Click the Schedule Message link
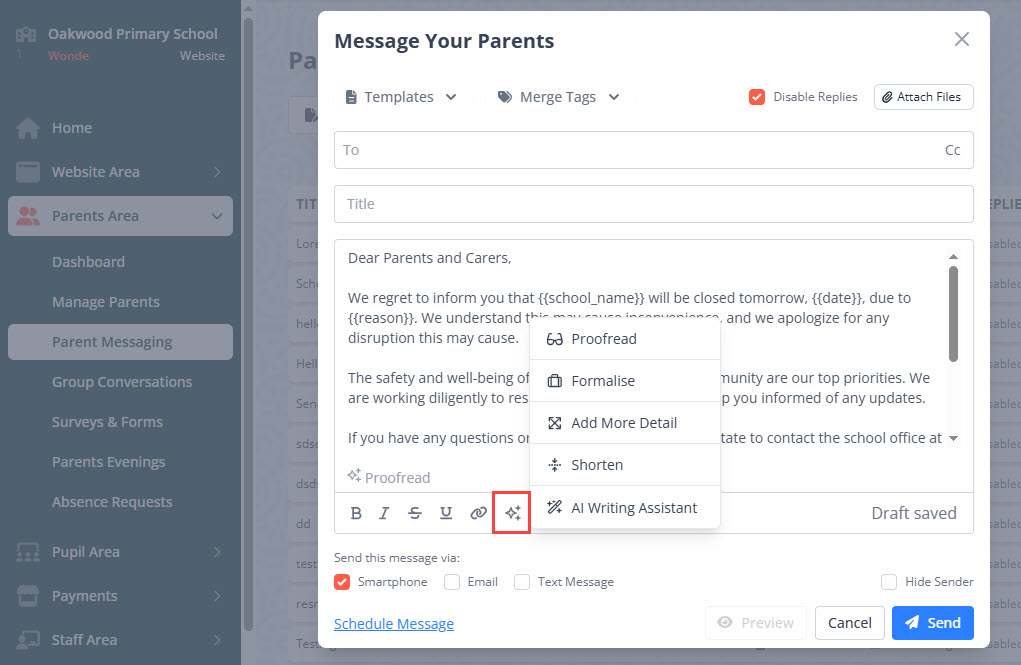Screen dimensions: 1021x665 tap(394, 624)
